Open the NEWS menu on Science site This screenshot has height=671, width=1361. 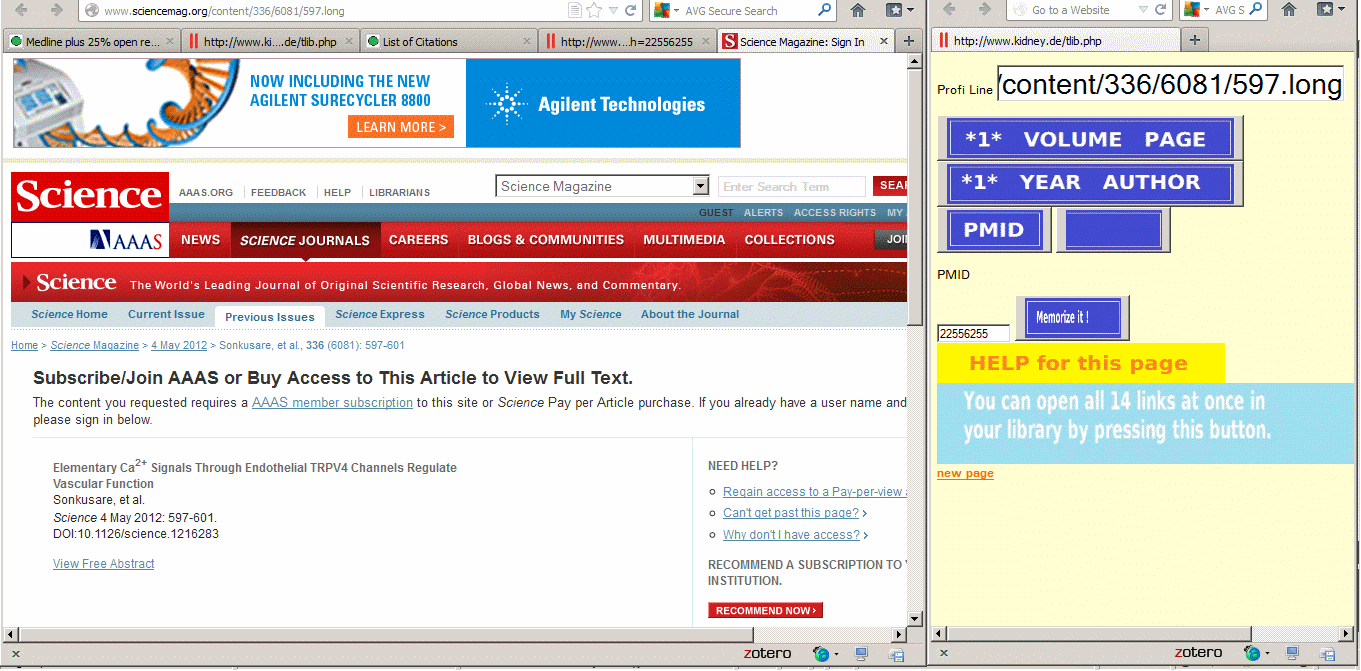200,240
